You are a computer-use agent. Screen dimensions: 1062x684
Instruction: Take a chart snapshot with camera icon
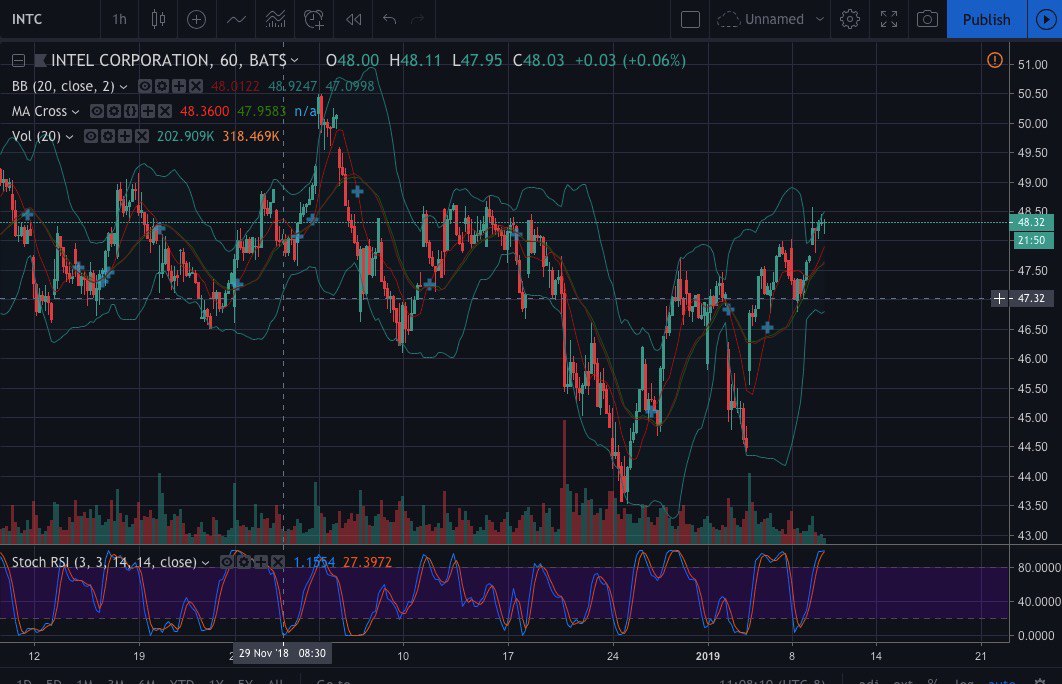click(927, 19)
